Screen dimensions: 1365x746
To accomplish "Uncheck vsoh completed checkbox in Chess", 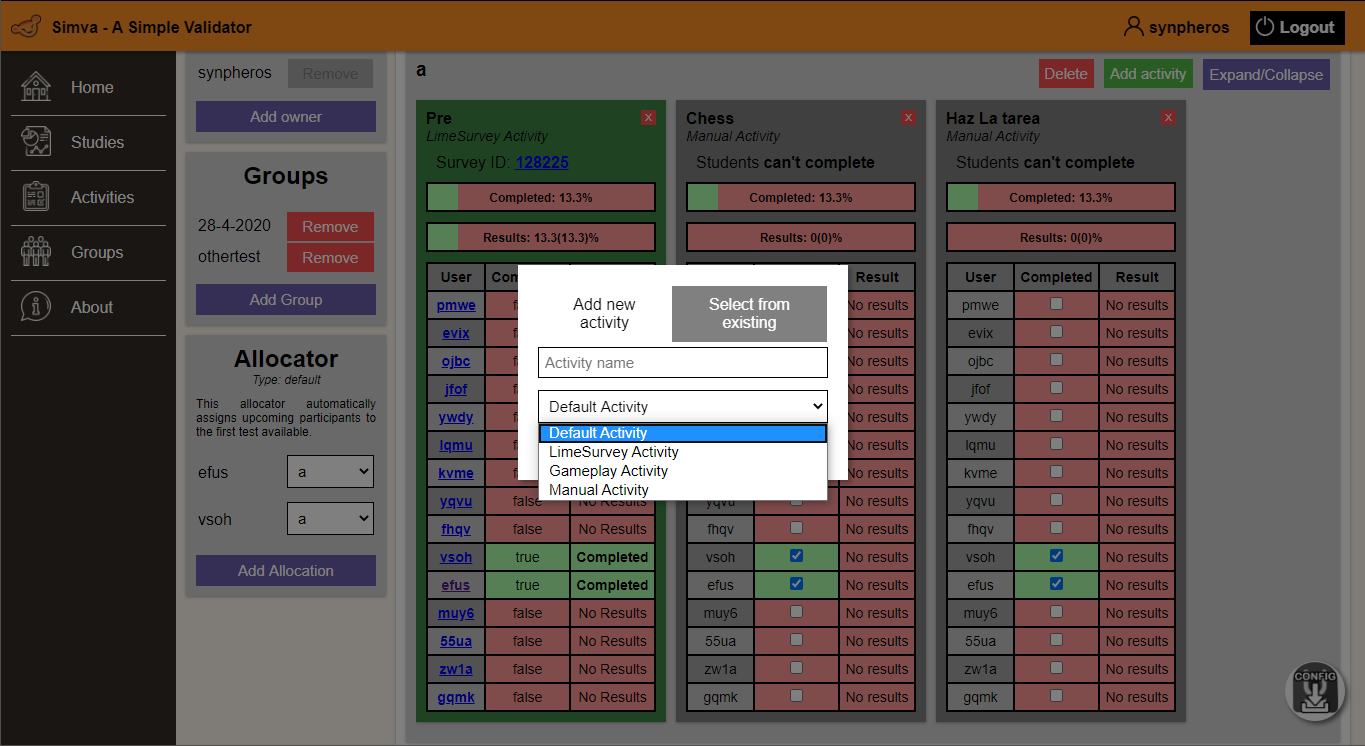I will click(x=796, y=556).
